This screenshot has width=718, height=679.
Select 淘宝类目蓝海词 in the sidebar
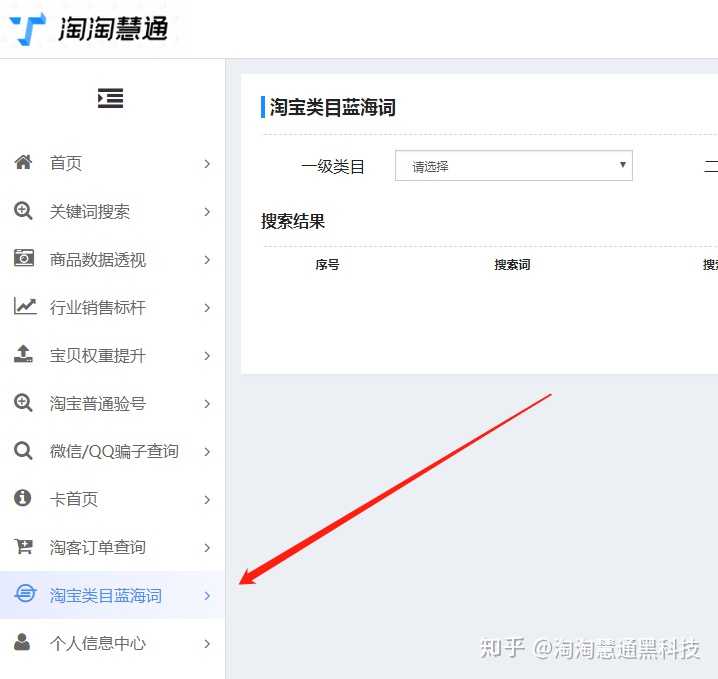112,595
